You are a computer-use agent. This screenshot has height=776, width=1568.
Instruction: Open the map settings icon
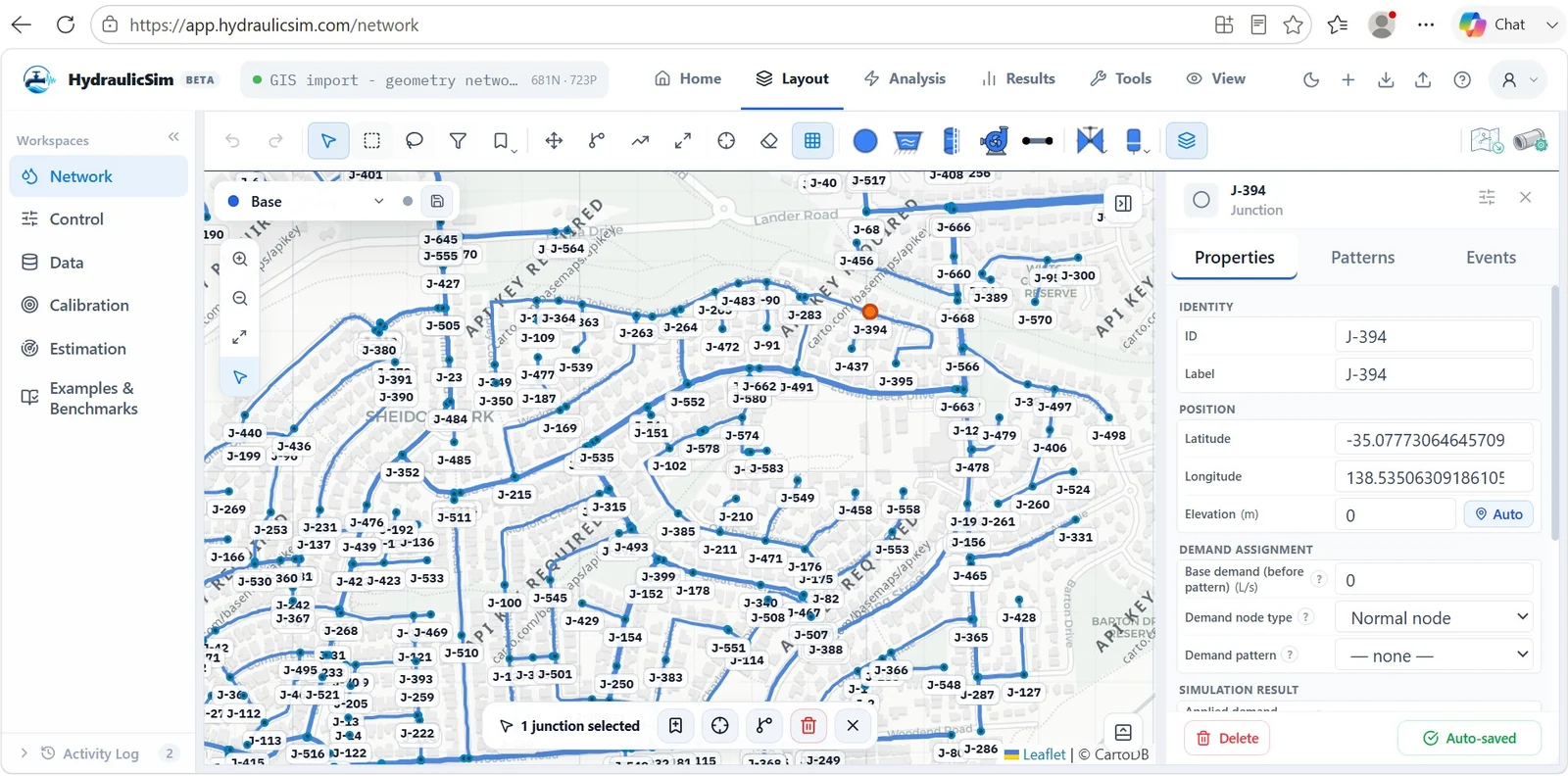click(x=1487, y=141)
